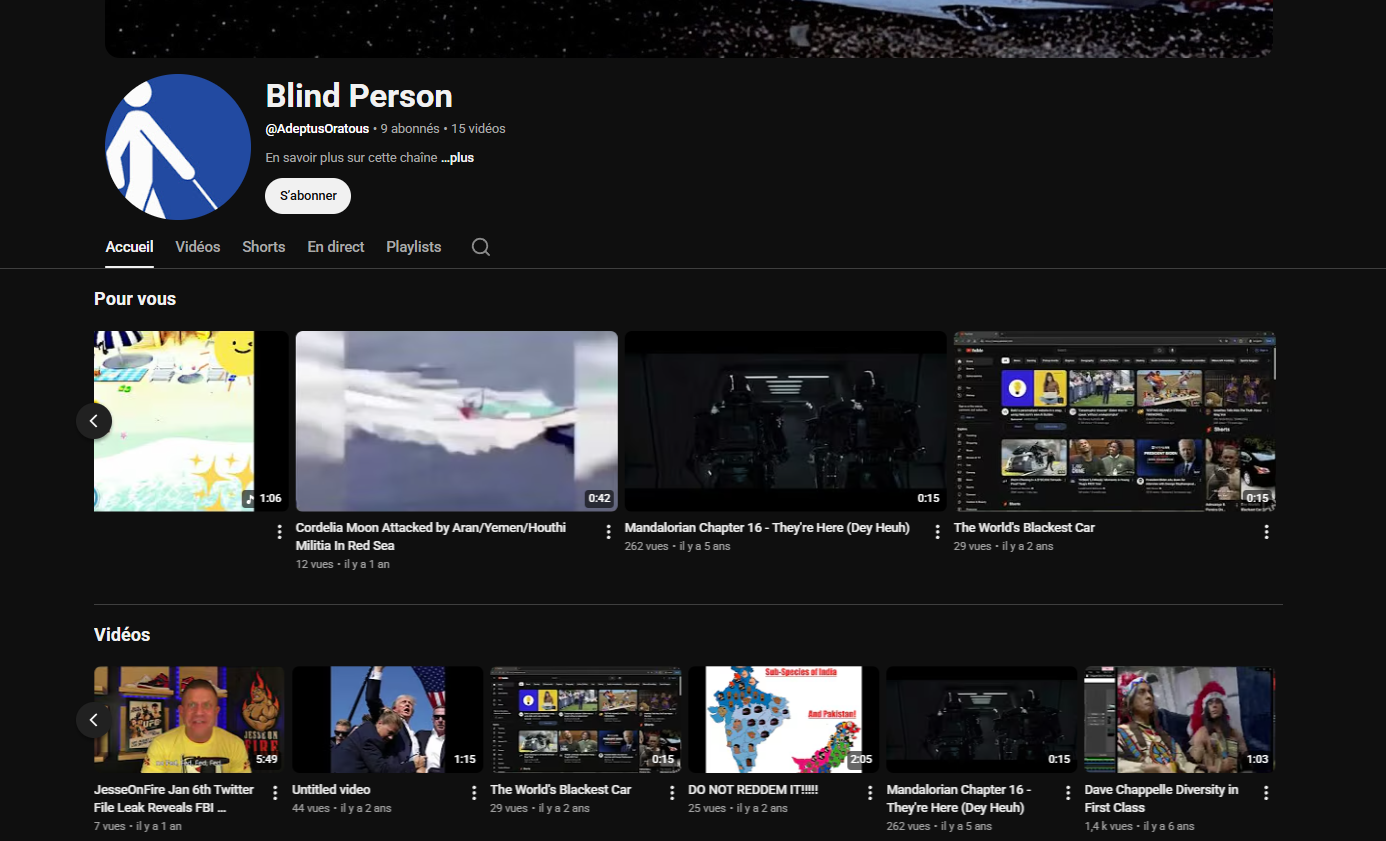Play the JesseOnFire 5:49 thumbnail
The height and width of the screenshot is (841, 1386).
tap(189, 719)
